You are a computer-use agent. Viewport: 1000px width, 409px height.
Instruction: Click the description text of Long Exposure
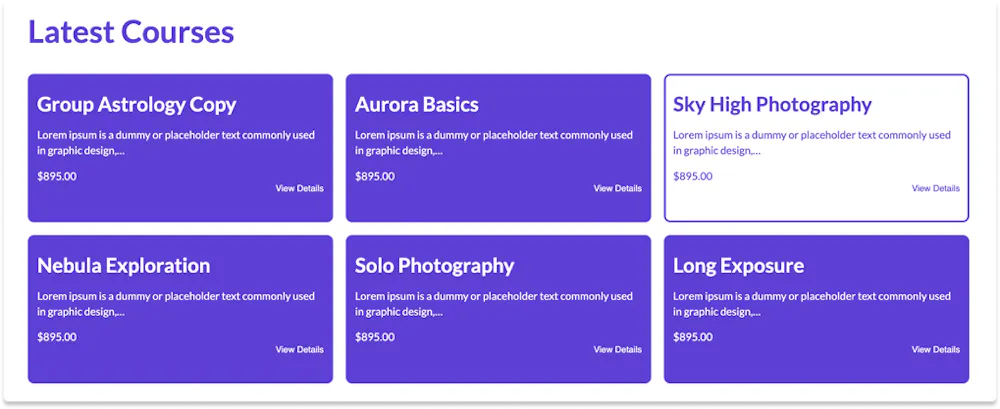pos(812,304)
